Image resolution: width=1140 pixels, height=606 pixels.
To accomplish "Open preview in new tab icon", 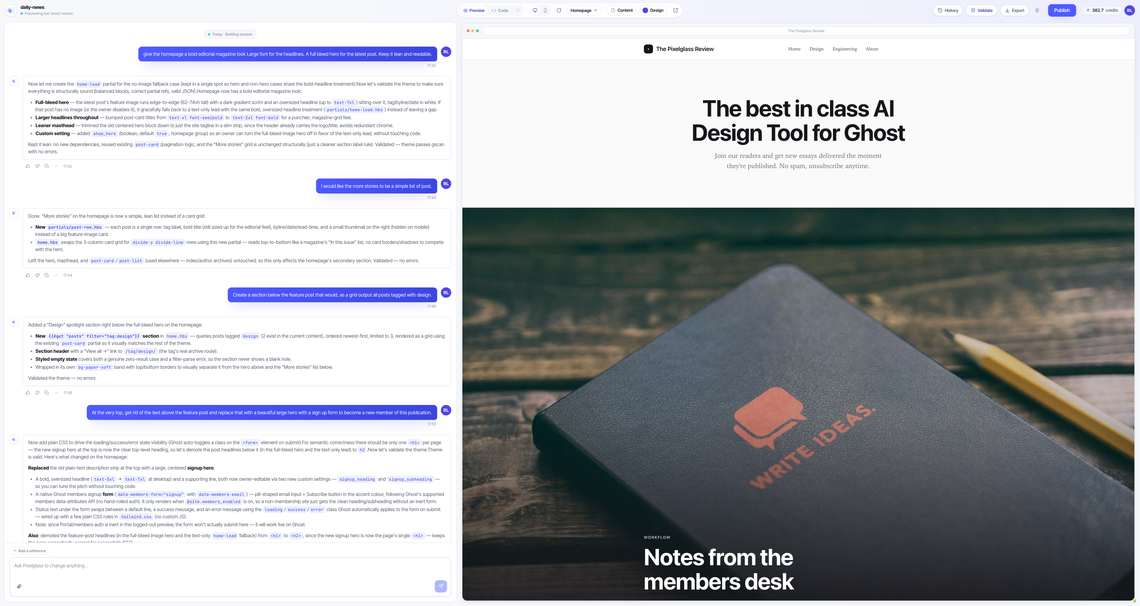I will [x=675, y=10].
